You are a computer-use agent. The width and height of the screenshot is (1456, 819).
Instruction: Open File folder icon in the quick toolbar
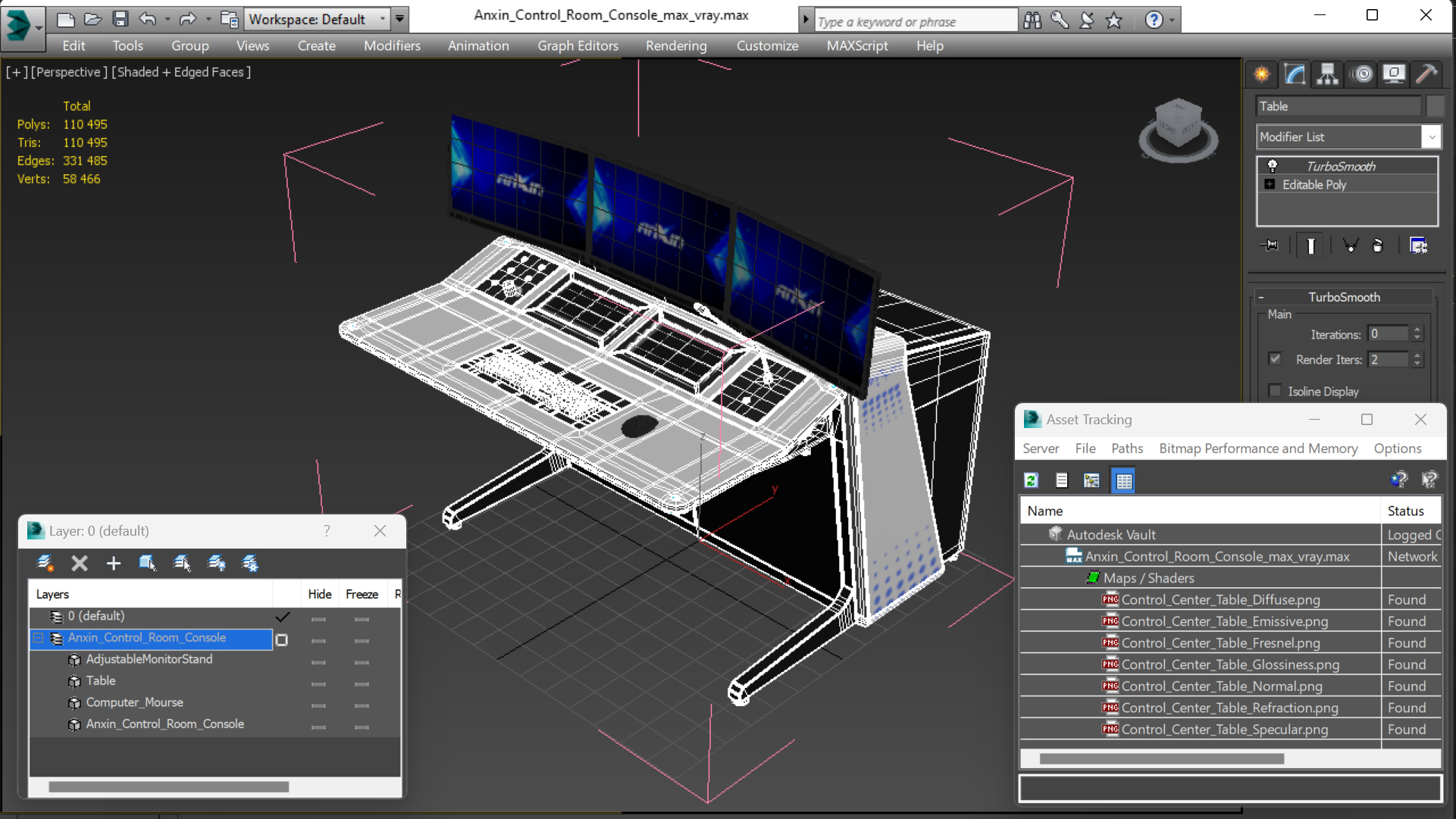[x=92, y=19]
